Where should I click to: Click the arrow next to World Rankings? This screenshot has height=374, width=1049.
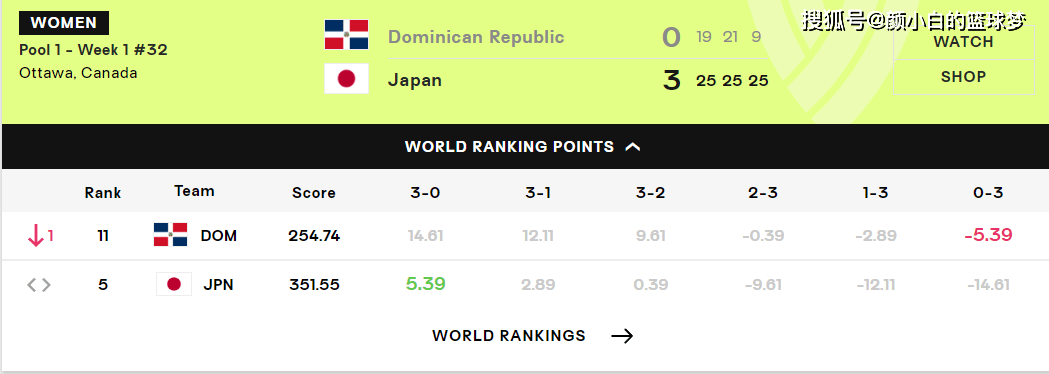(x=622, y=336)
